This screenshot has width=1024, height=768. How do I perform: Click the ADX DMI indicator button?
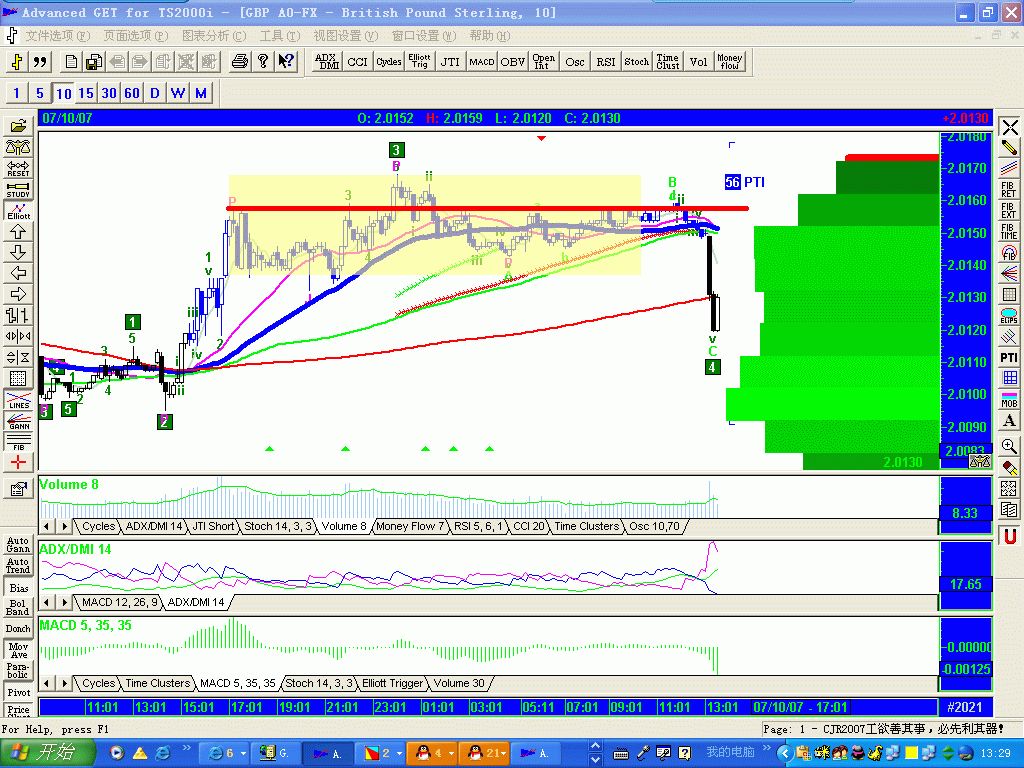[327, 61]
